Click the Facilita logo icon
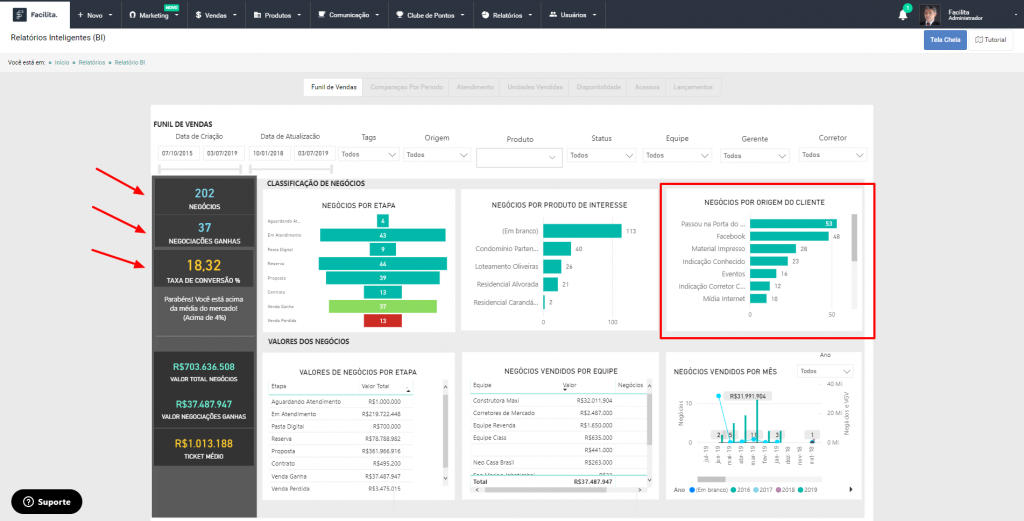The height and width of the screenshot is (521, 1024). [20, 16]
